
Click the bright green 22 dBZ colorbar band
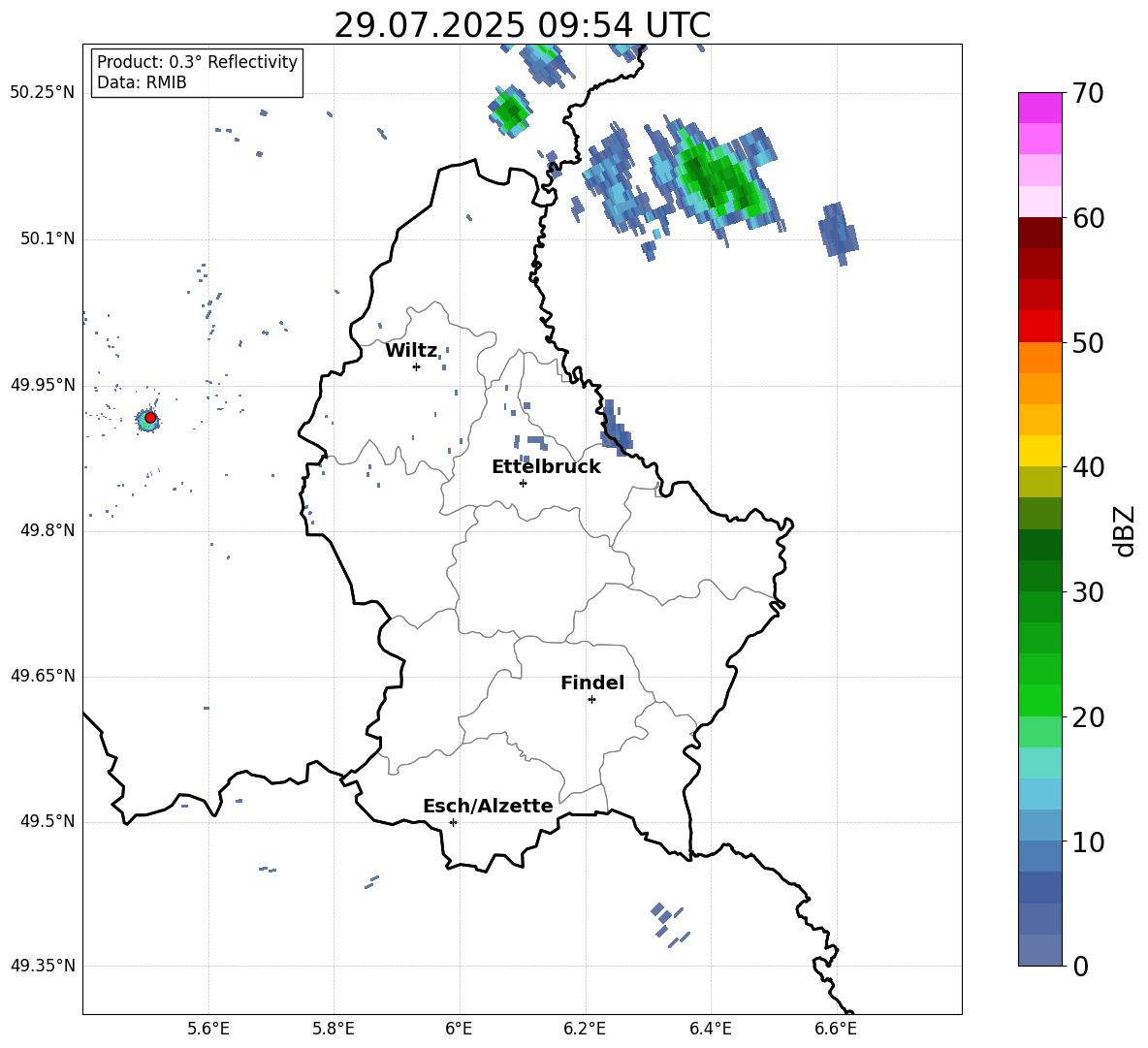[1039, 700]
